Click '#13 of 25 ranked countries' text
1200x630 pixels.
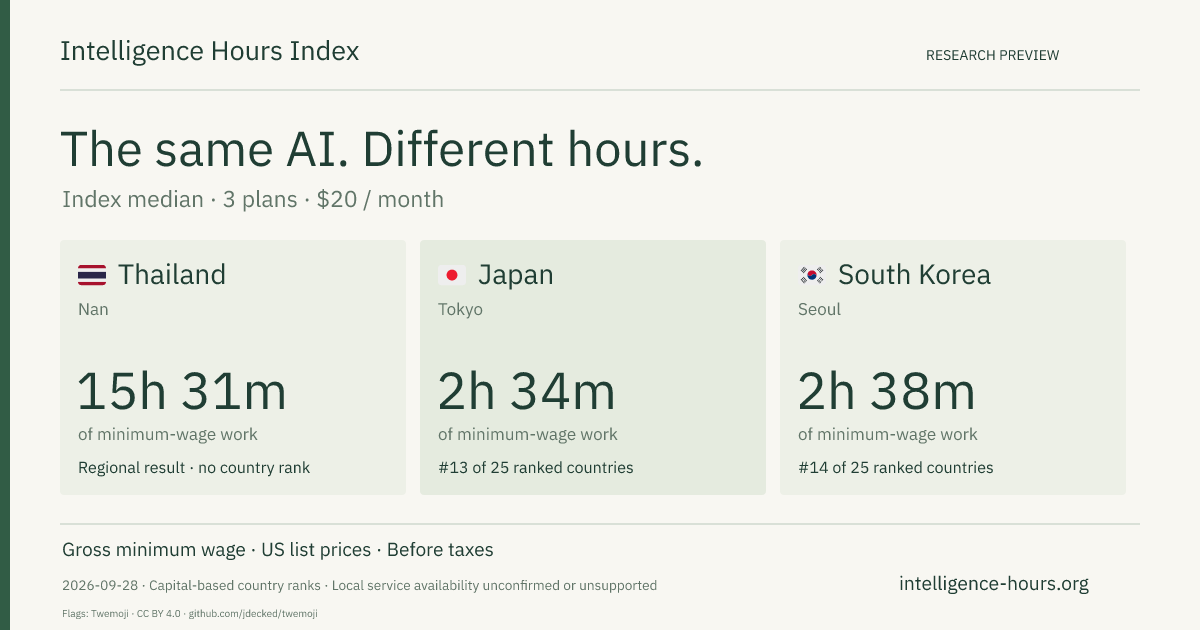tap(536, 467)
